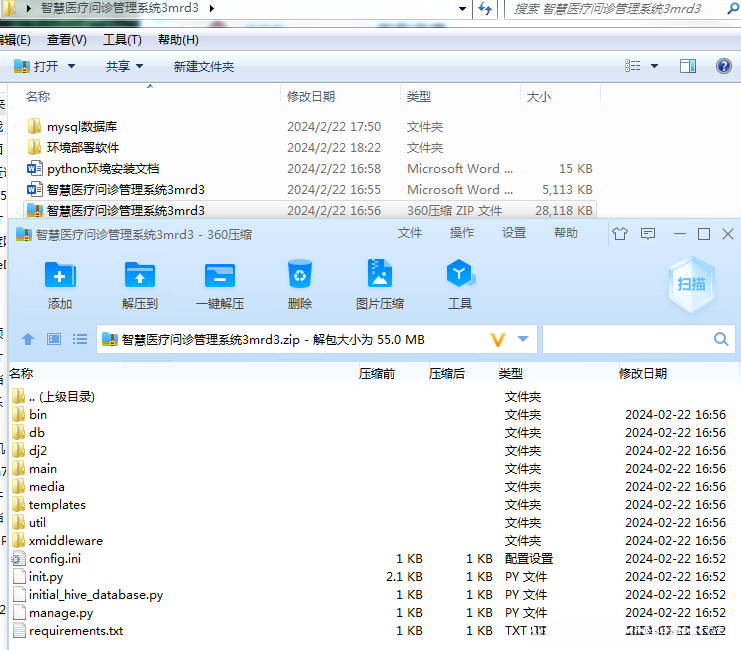Click the feedback message icon in 360压缩 title bar

click(647, 234)
